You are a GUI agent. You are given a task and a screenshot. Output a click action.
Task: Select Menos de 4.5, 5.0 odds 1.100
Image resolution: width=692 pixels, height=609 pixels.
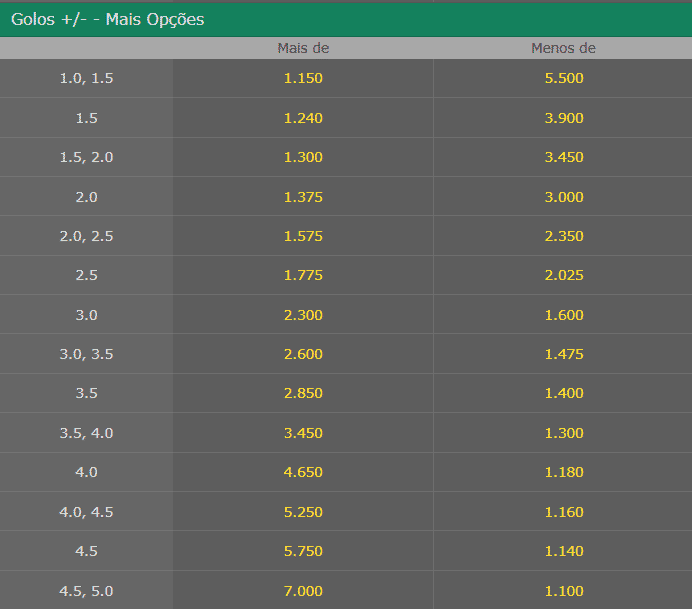tap(563, 591)
